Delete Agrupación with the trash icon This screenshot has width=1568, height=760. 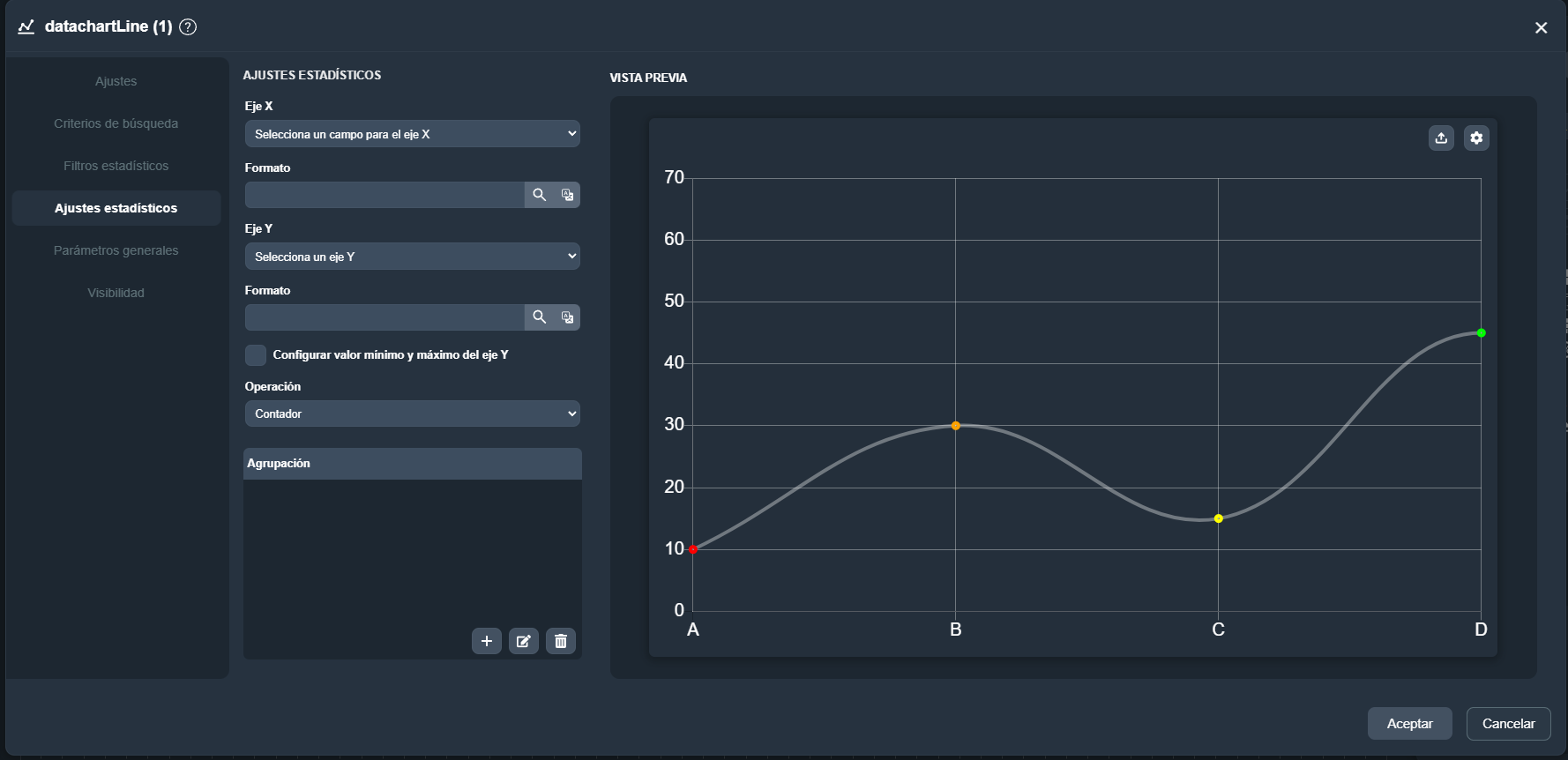pyautogui.click(x=561, y=641)
